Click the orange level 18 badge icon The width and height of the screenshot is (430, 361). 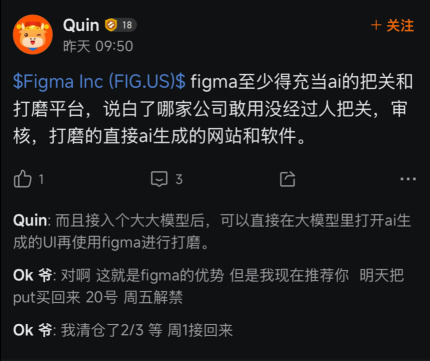click(x=111, y=25)
